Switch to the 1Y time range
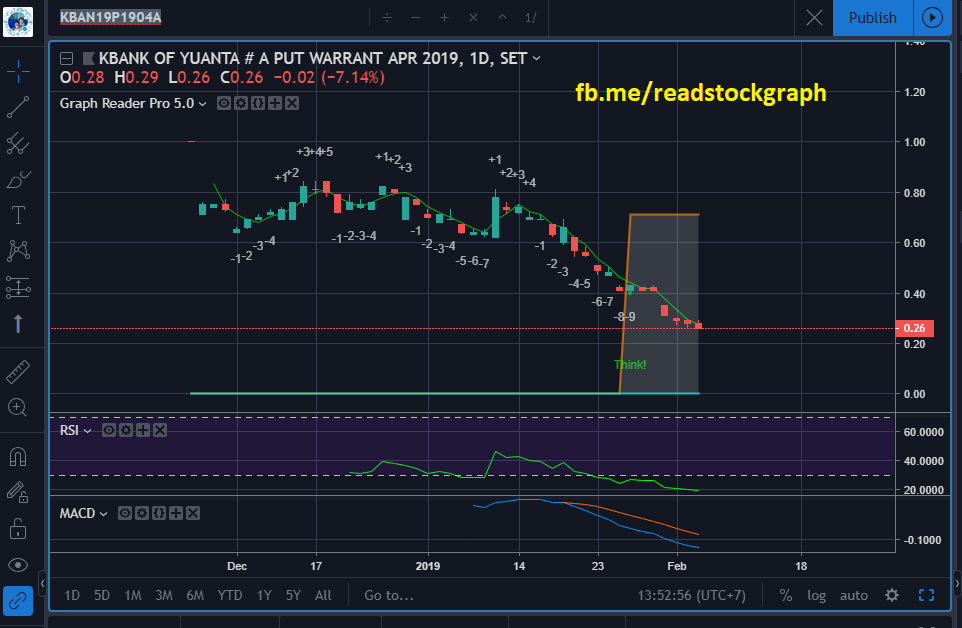Screen dimensions: 962x628 pos(264,595)
